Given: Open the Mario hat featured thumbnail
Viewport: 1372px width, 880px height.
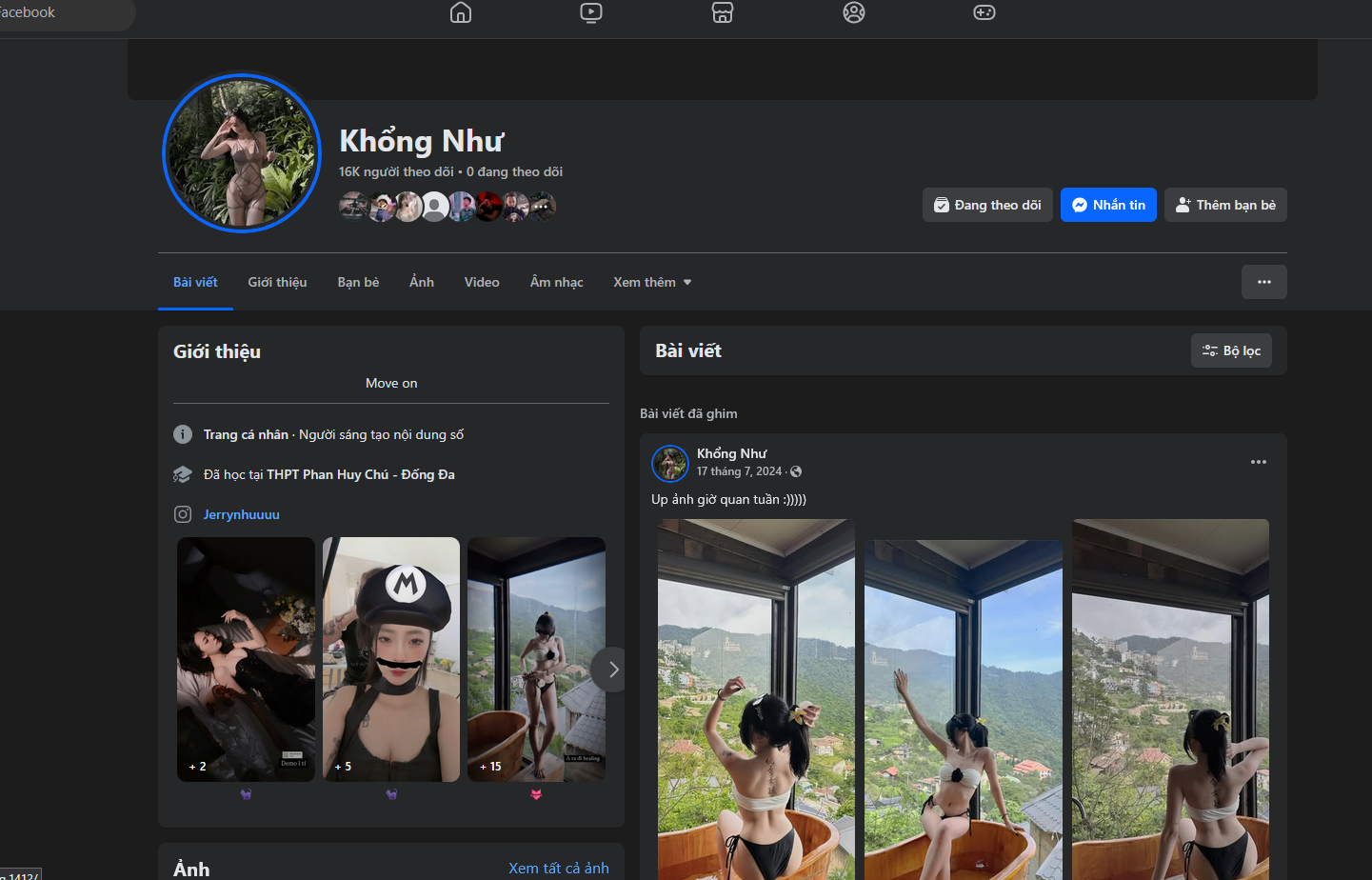Looking at the screenshot, I should point(391,659).
